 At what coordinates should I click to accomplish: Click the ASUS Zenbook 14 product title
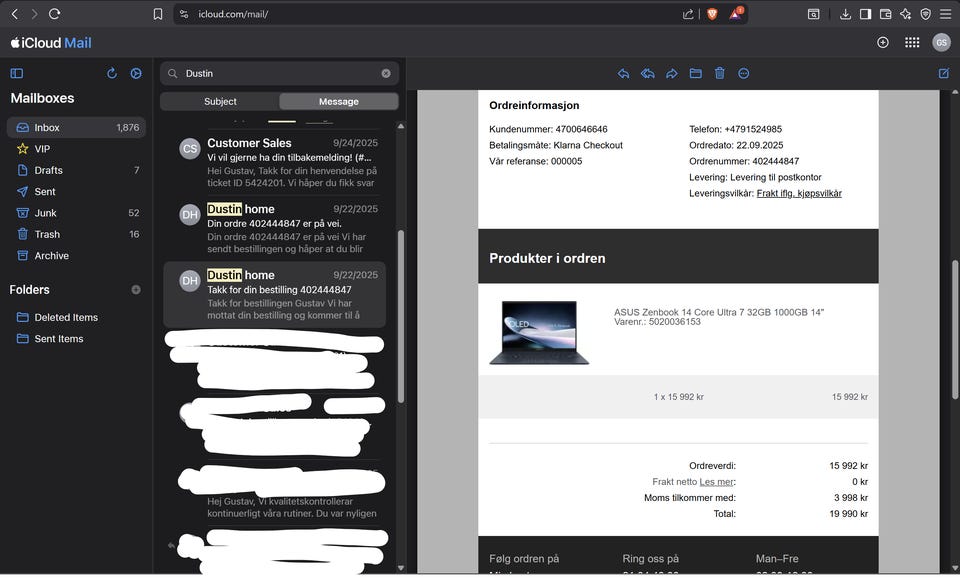(x=719, y=312)
